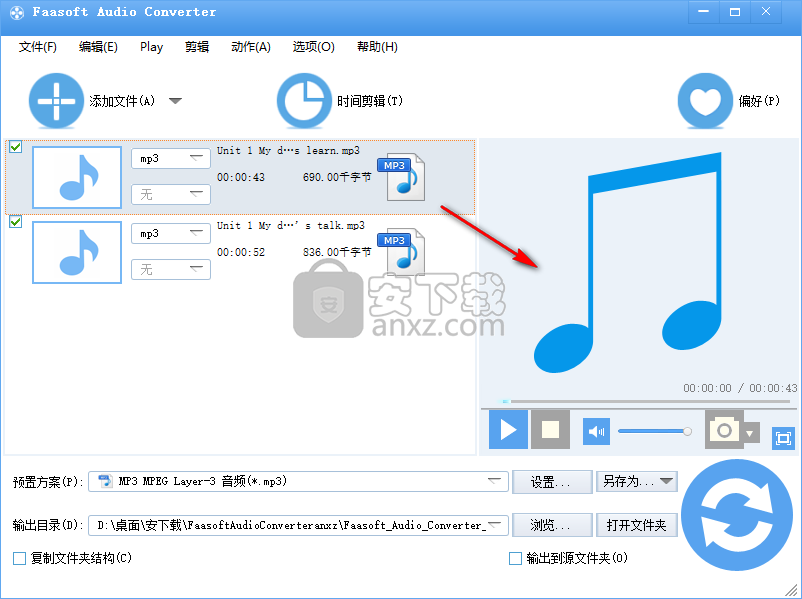Click the preview time 00:00:00 / 00:00:43

[740, 388]
